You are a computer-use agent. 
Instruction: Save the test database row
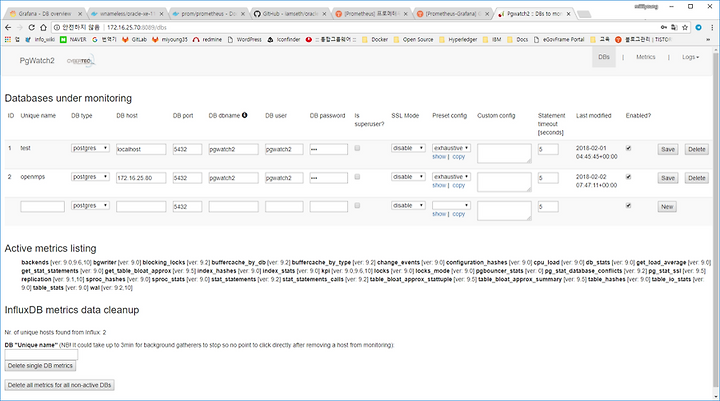click(x=668, y=149)
